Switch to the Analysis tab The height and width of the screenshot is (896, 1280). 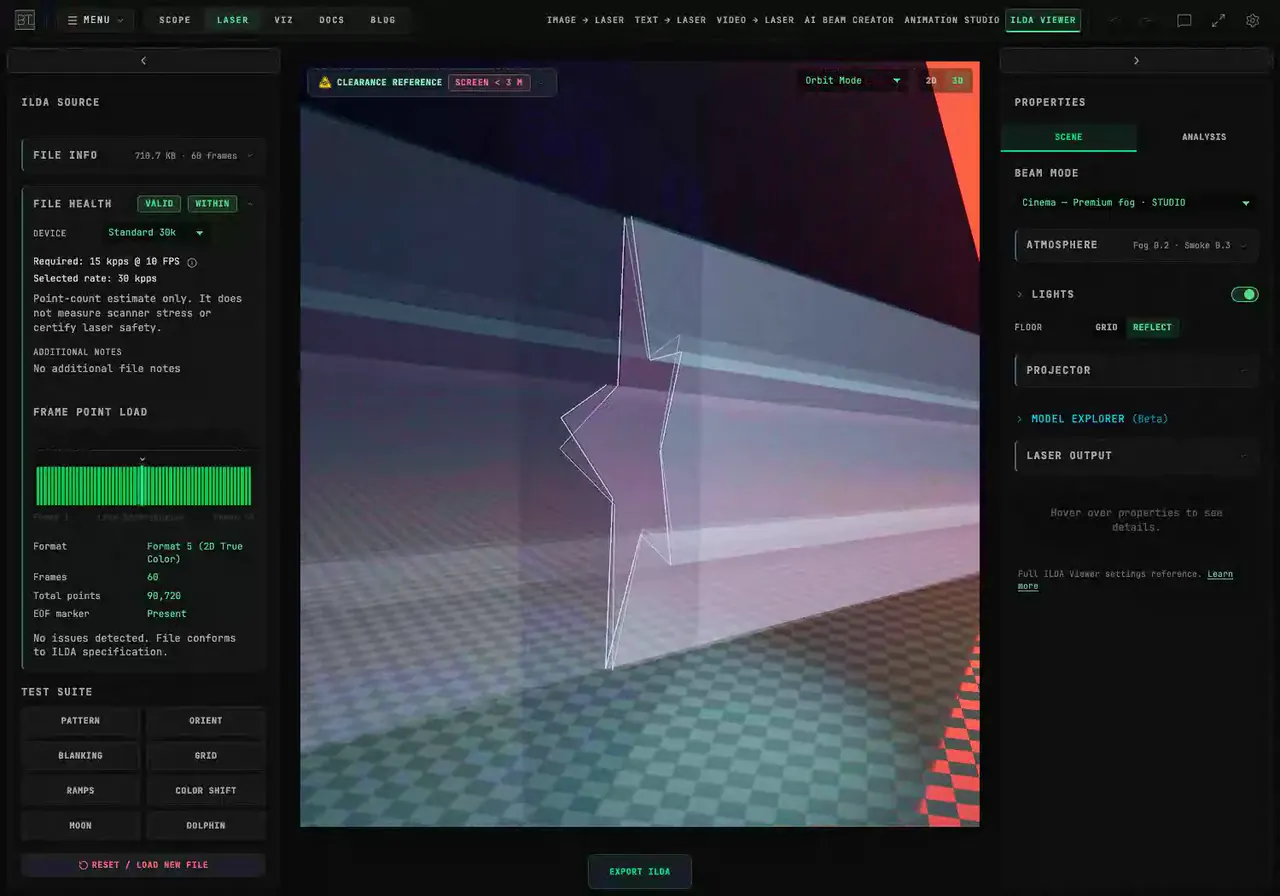point(1204,137)
